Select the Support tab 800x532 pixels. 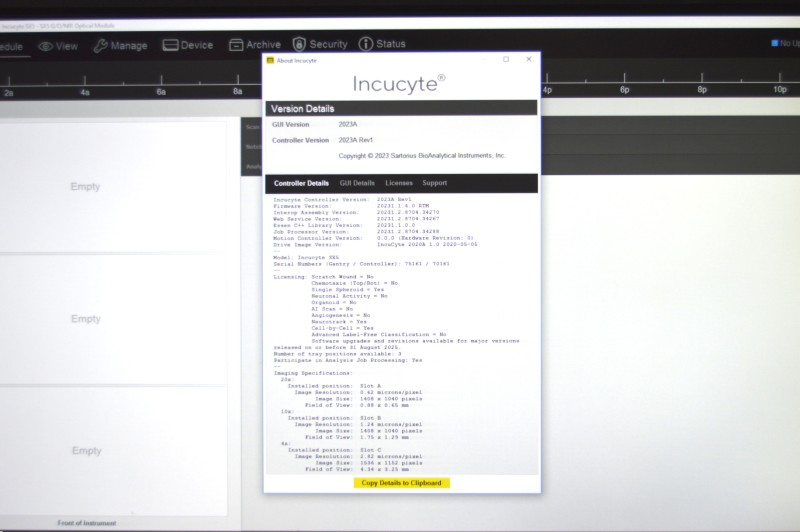tap(434, 183)
